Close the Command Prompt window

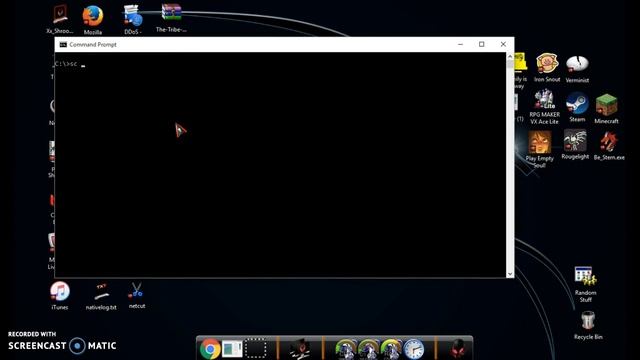coord(503,44)
